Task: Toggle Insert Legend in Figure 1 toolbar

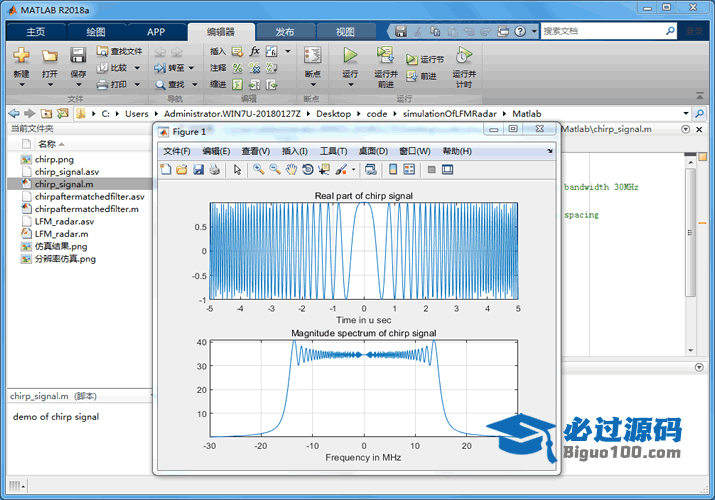Action: [409, 170]
